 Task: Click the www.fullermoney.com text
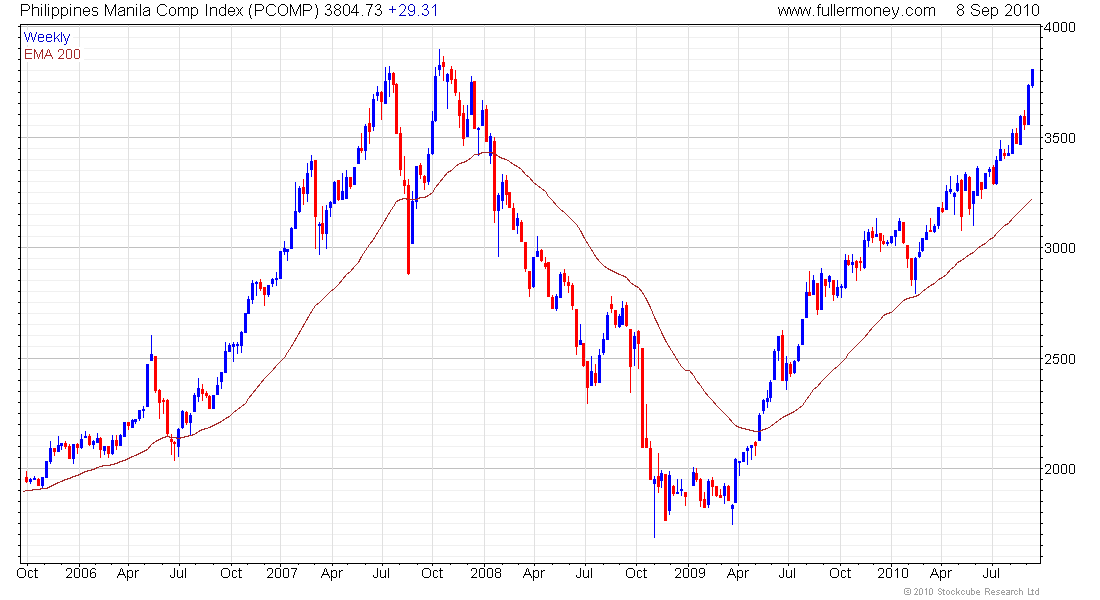(856, 11)
